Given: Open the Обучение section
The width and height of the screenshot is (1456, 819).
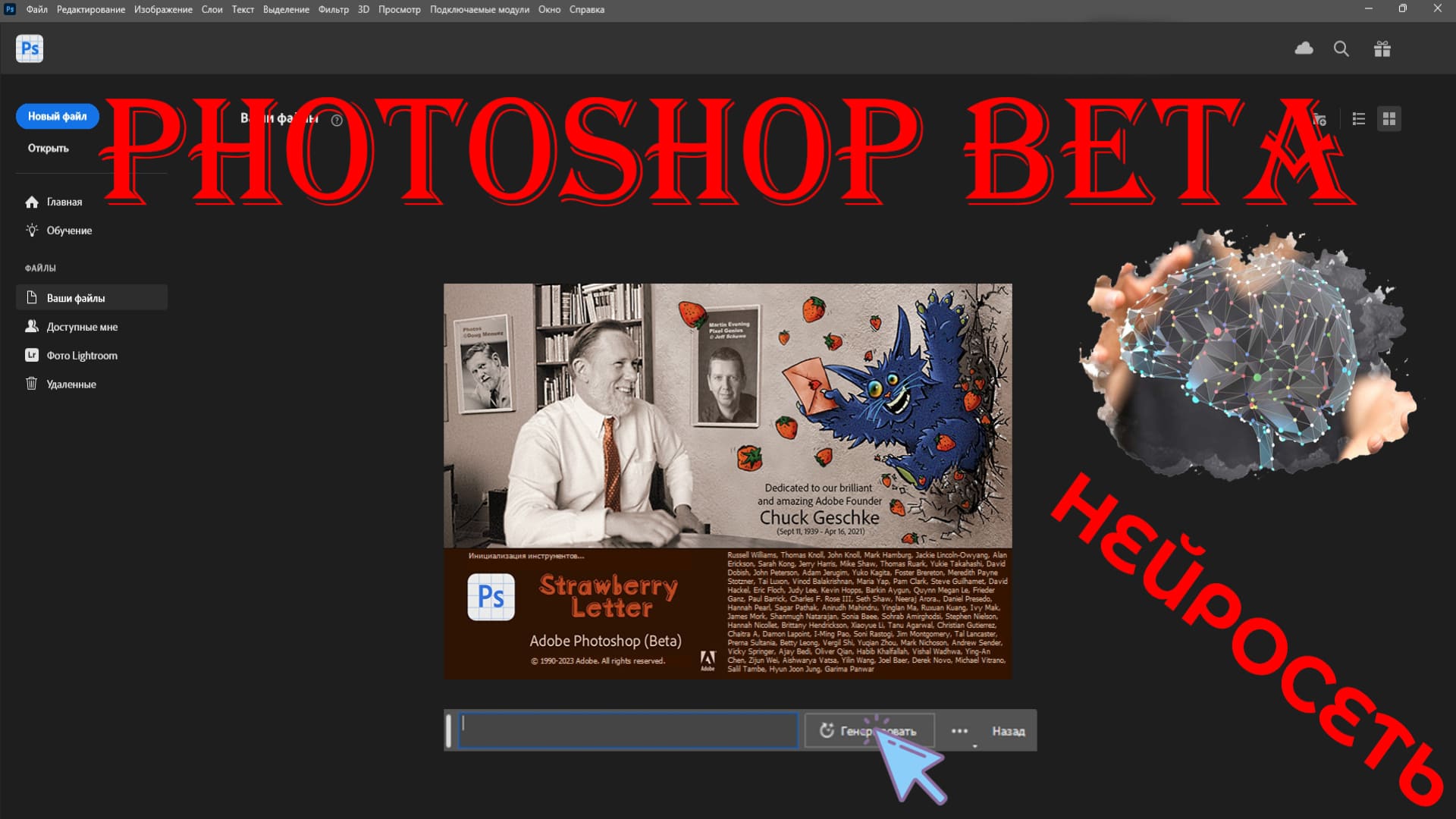Looking at the screenshot, I should coord(69,231).
